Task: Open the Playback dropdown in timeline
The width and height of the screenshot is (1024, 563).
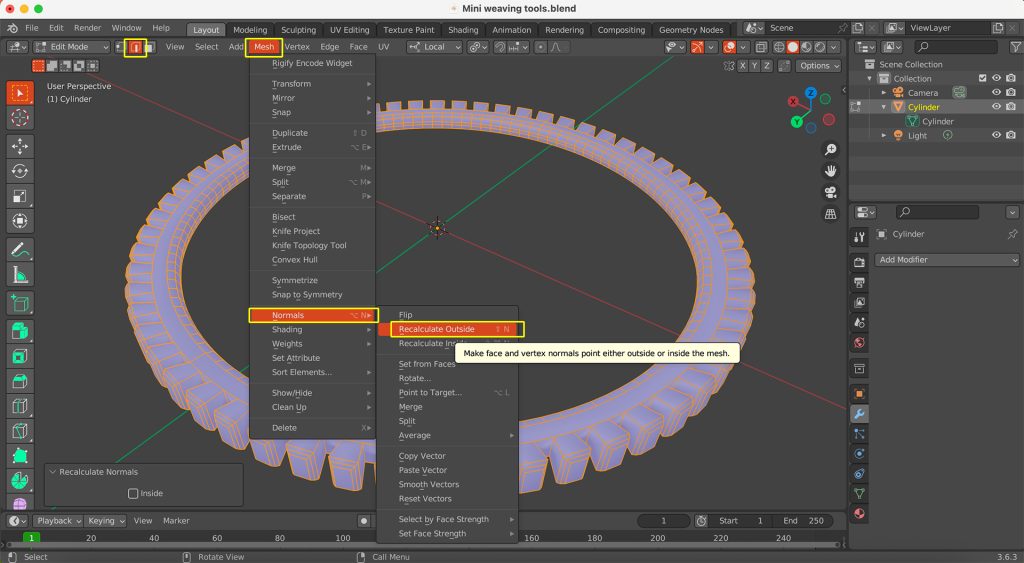Action: pos(57,521)
